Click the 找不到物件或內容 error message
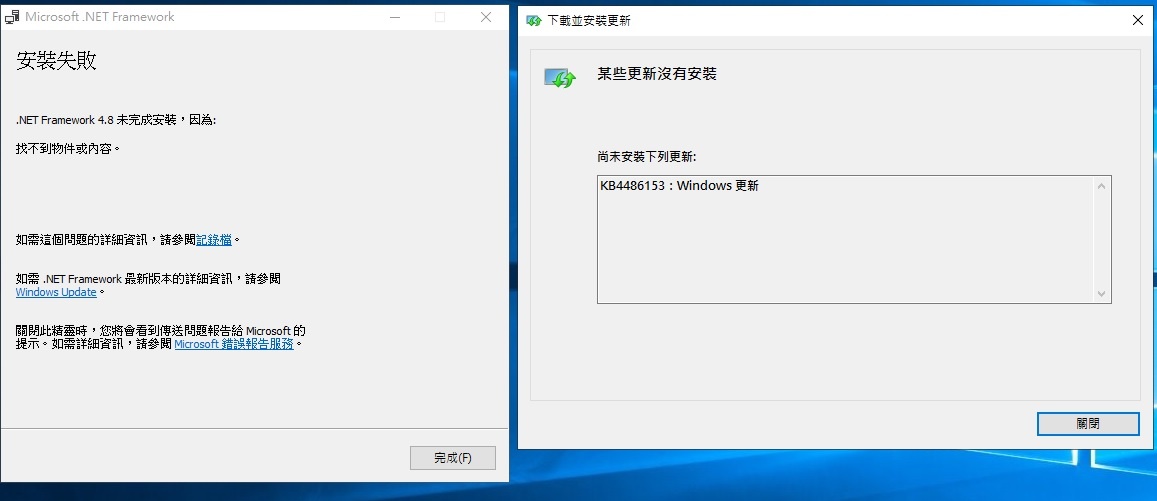 (67, 149)
